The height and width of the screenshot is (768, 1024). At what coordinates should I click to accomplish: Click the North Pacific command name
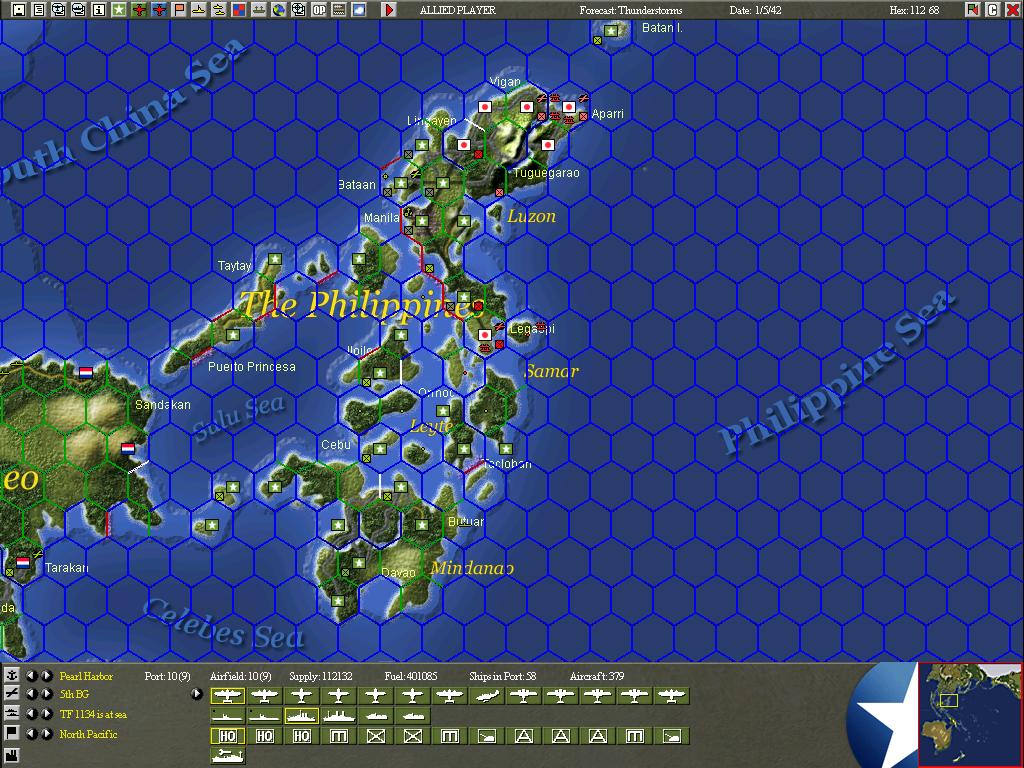point(88,734)
